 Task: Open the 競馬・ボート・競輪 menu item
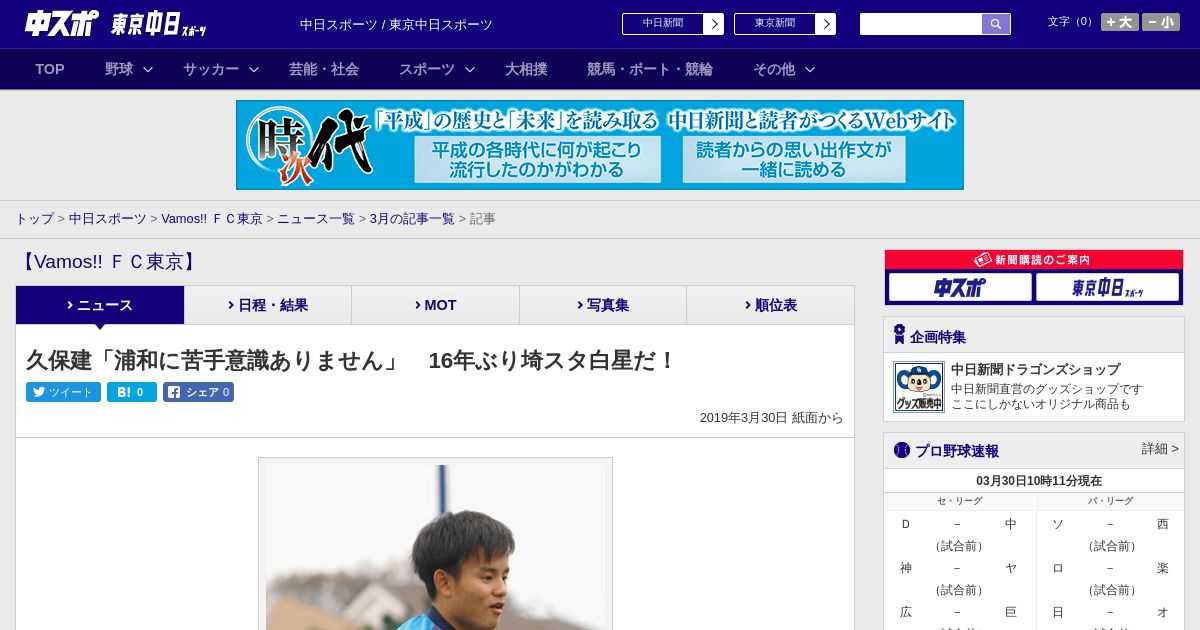tap(650, 69)
